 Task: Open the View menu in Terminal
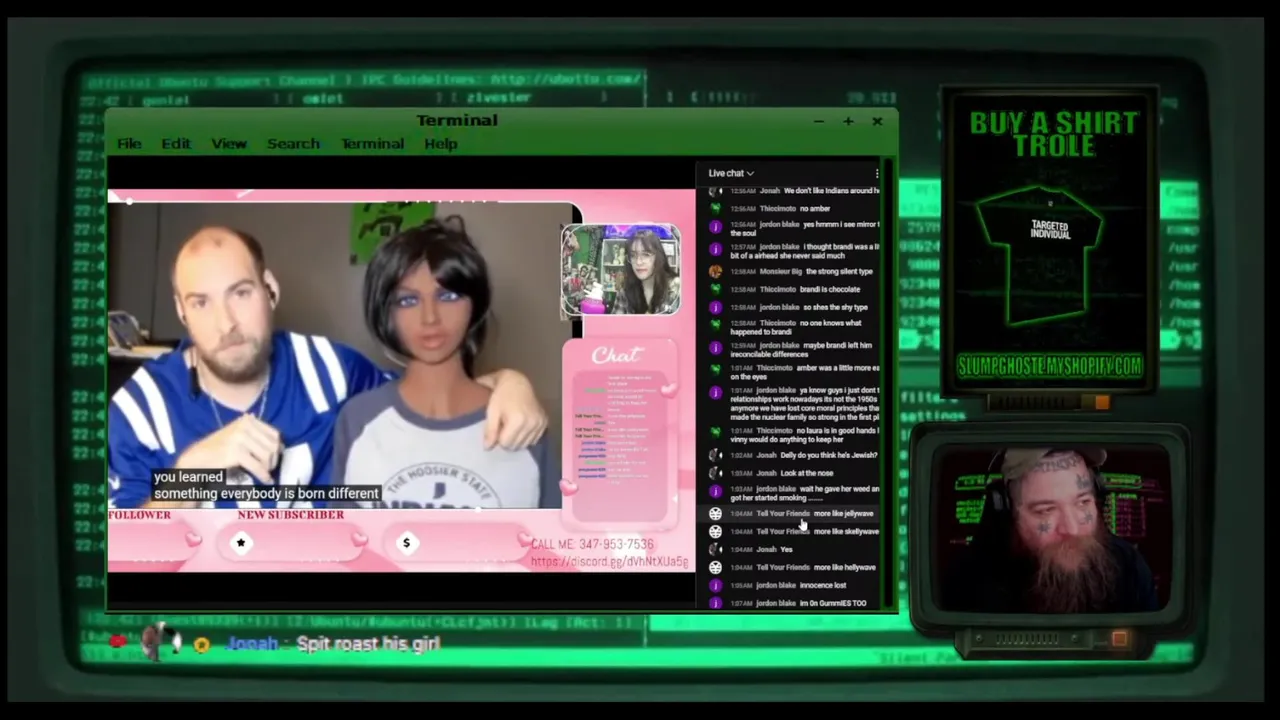click(229, 144)
